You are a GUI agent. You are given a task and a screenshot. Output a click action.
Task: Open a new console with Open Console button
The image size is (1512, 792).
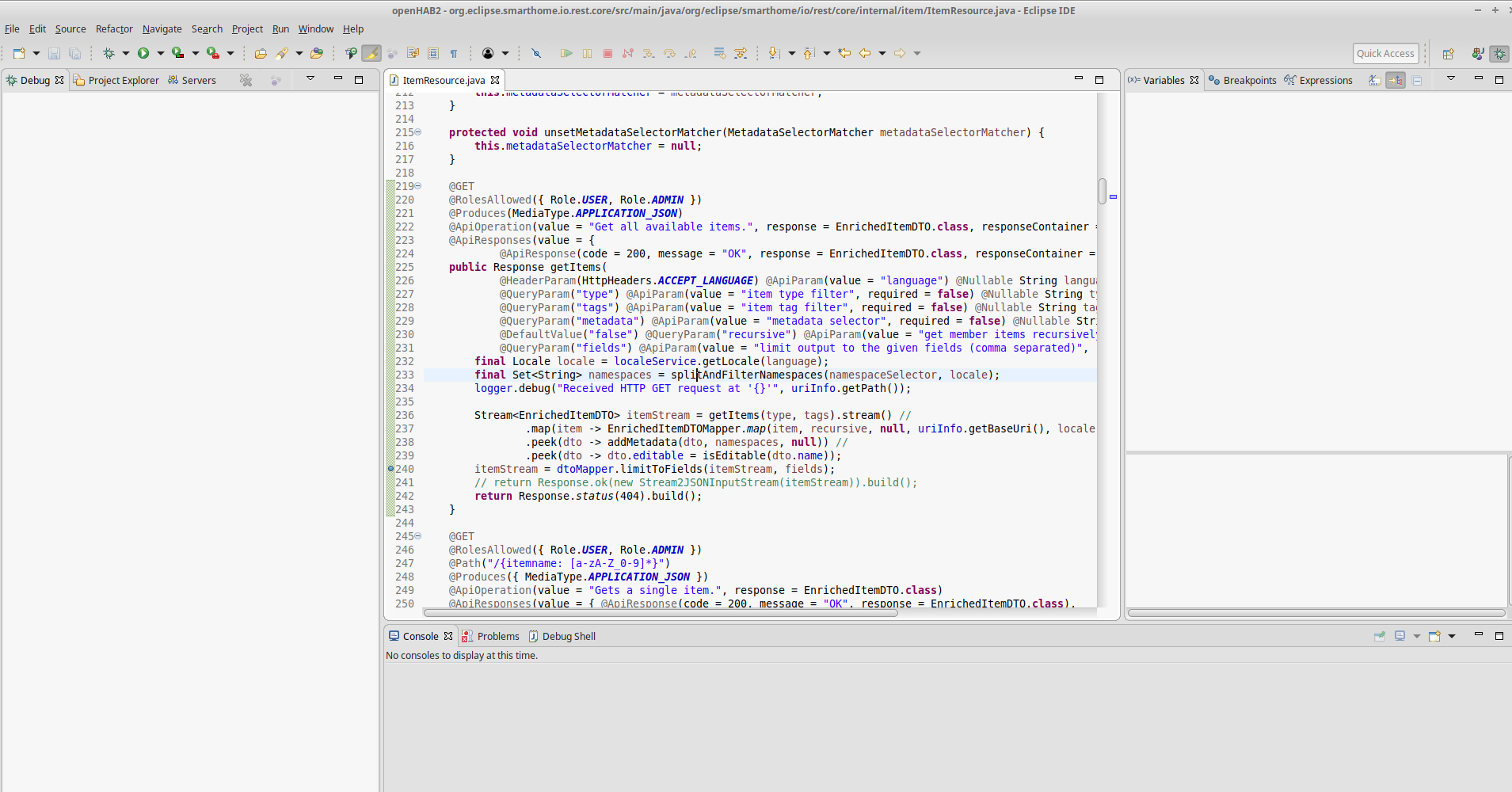click(1436, 636)
